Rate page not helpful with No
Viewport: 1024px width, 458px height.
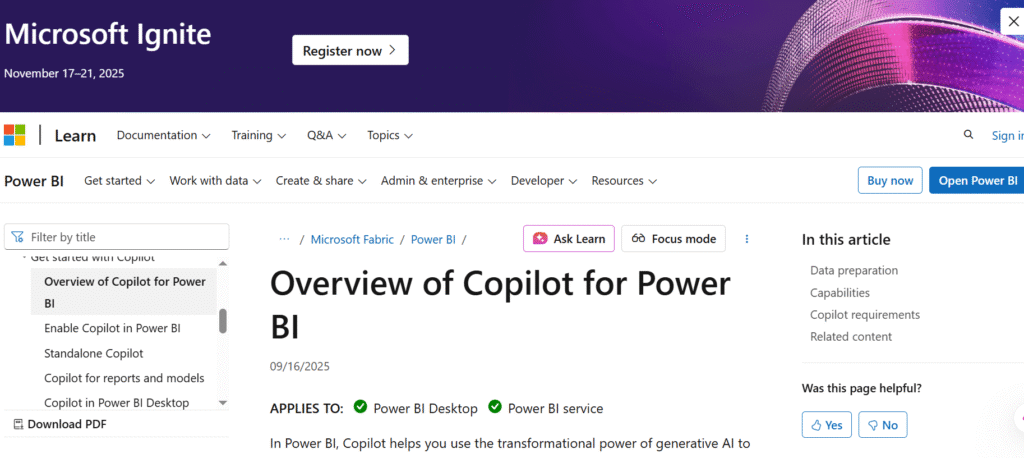point(882,425)
